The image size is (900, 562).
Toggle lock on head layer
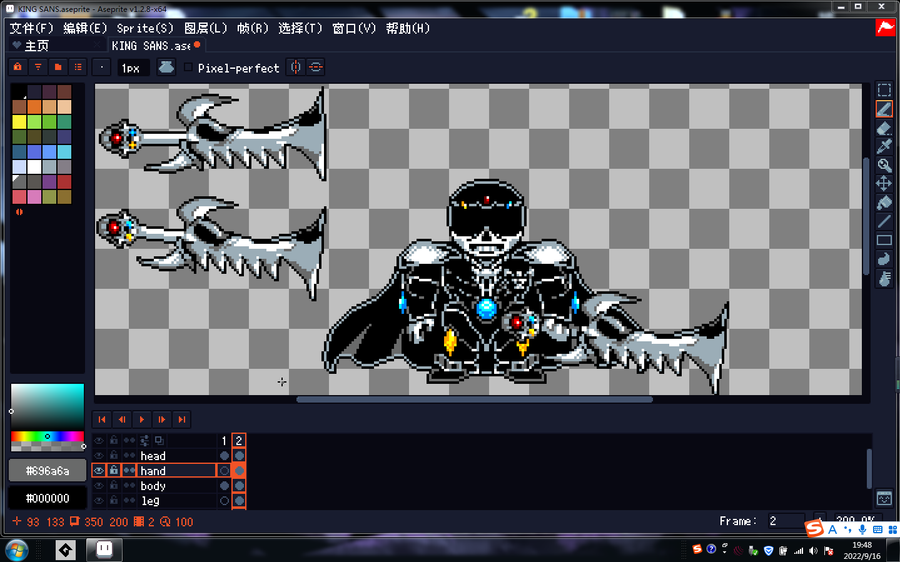click(114, 456)
